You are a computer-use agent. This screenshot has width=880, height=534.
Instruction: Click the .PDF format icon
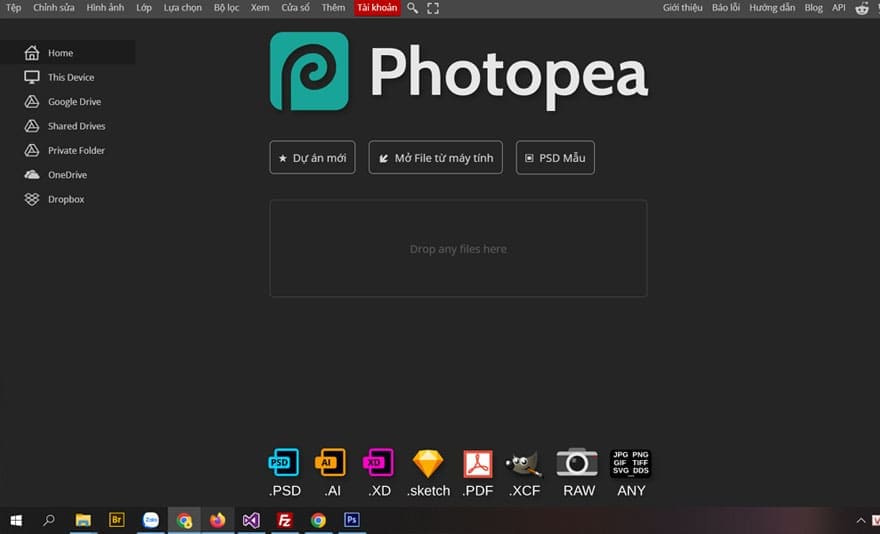coord(478,464)
